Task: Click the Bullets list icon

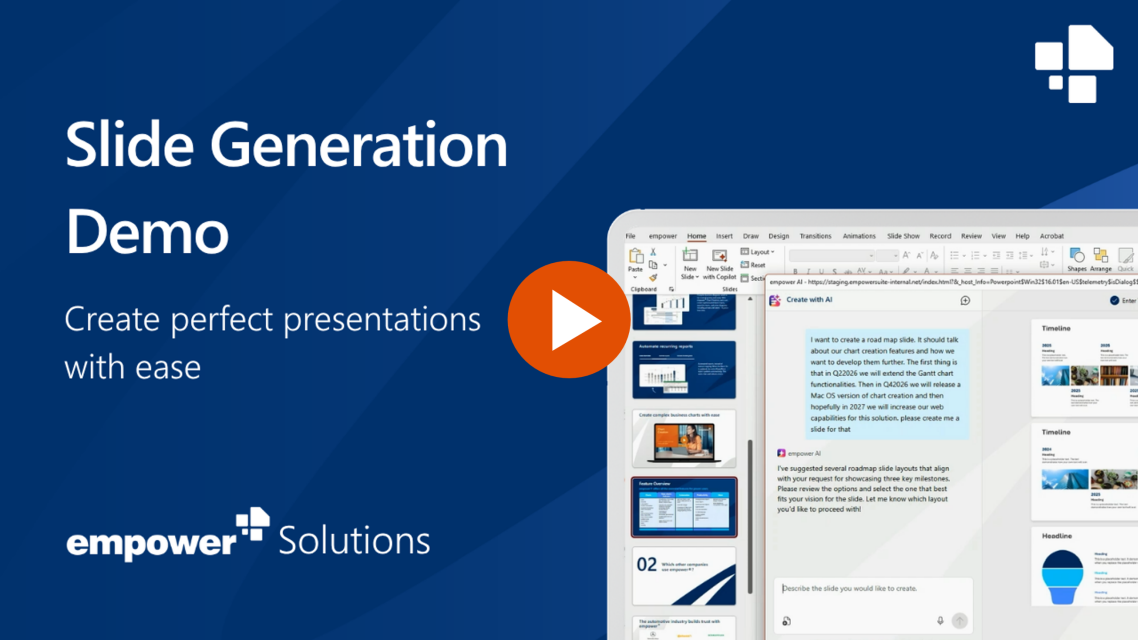Action: [x=954, y=255]
